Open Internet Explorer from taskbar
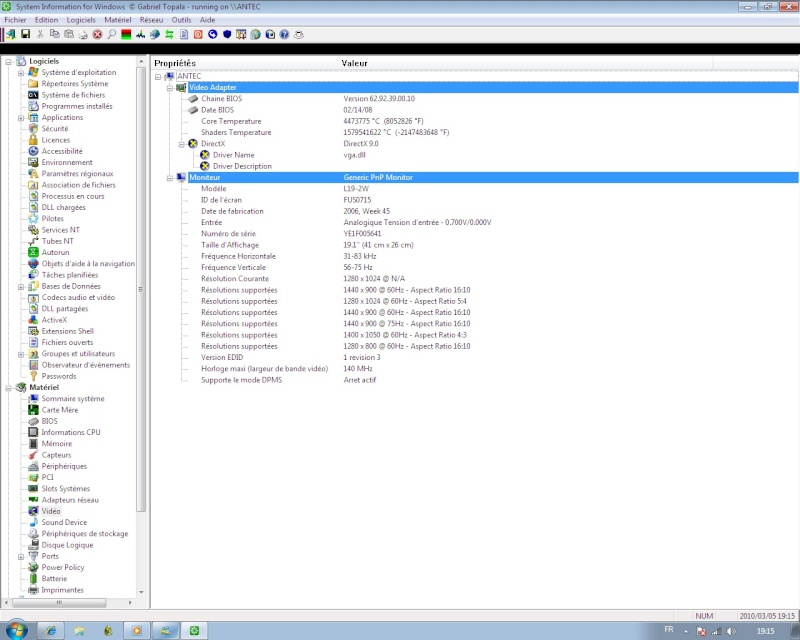800x640 pixels. tap(51, 631)
